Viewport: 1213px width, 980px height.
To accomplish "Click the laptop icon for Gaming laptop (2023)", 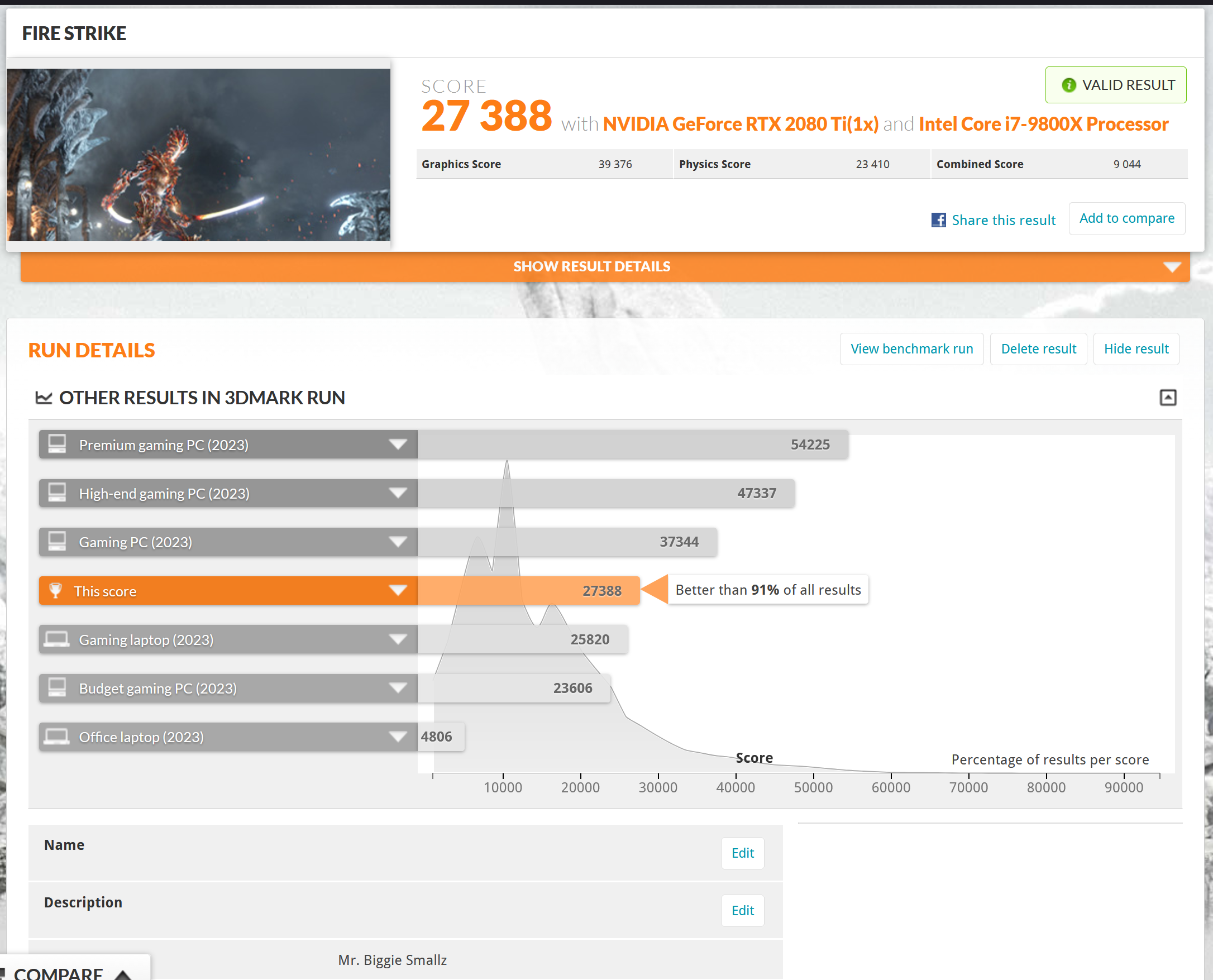I will coord(57,639).
